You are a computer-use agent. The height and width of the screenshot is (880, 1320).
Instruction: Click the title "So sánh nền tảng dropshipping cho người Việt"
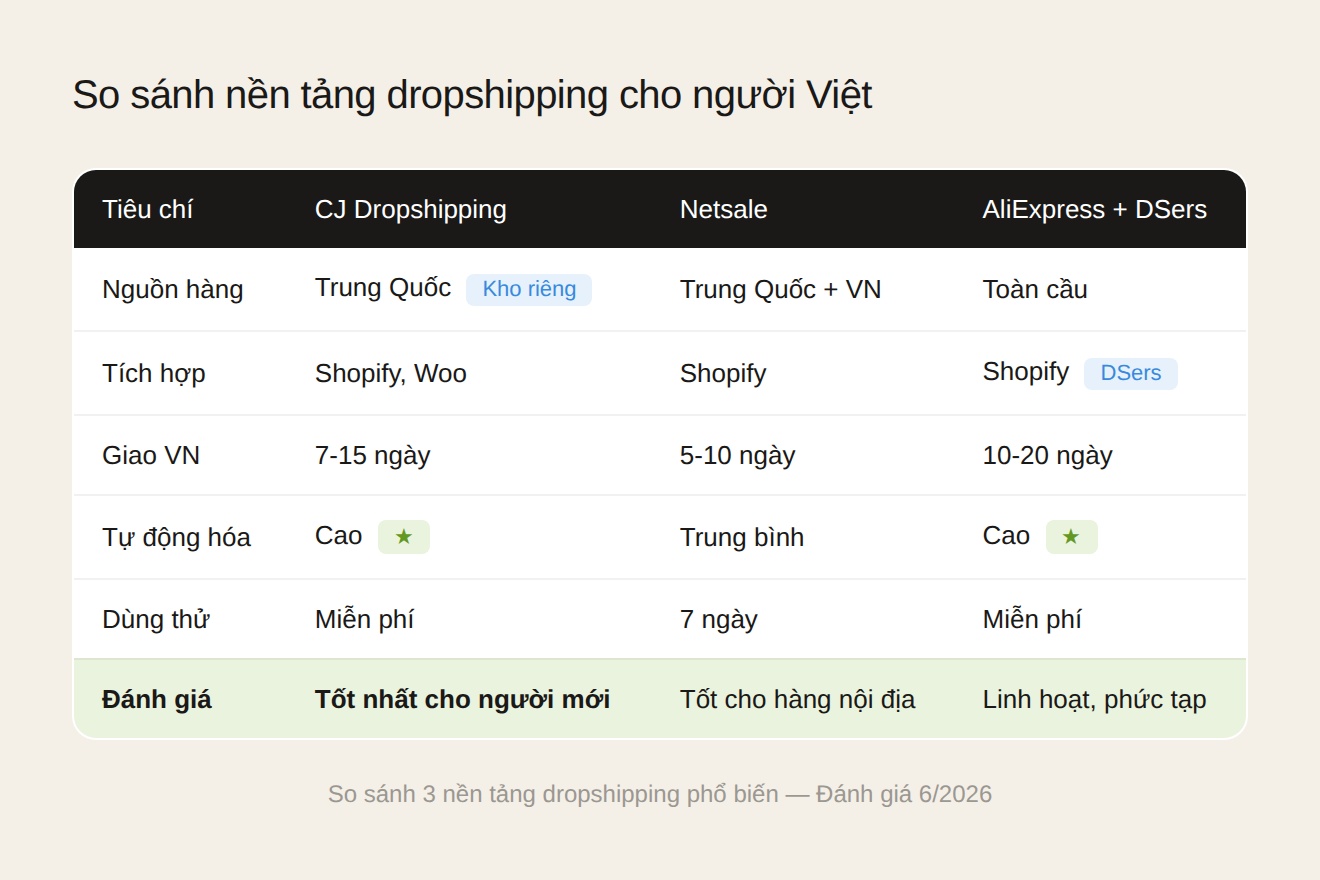point(472,95)
